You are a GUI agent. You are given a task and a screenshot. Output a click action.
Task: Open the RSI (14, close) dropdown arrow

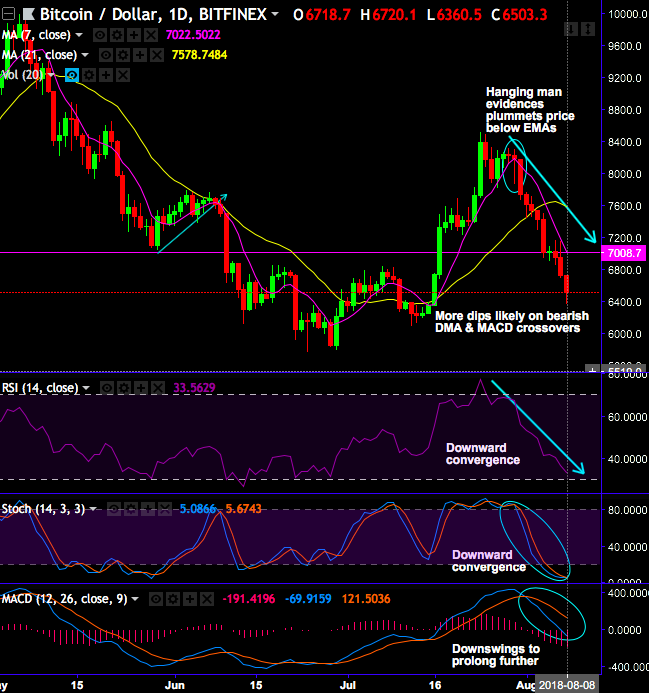[x=86, y=388]
